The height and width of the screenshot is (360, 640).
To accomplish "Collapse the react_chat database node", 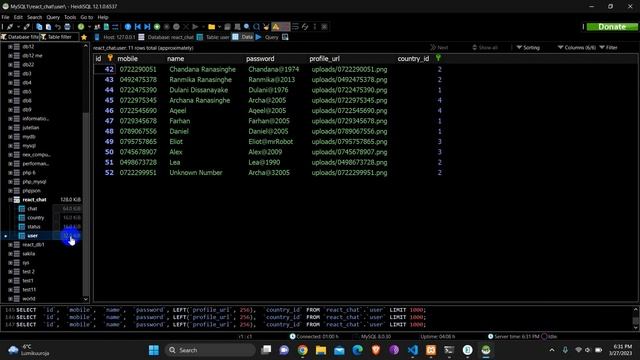I will point(10,200).
